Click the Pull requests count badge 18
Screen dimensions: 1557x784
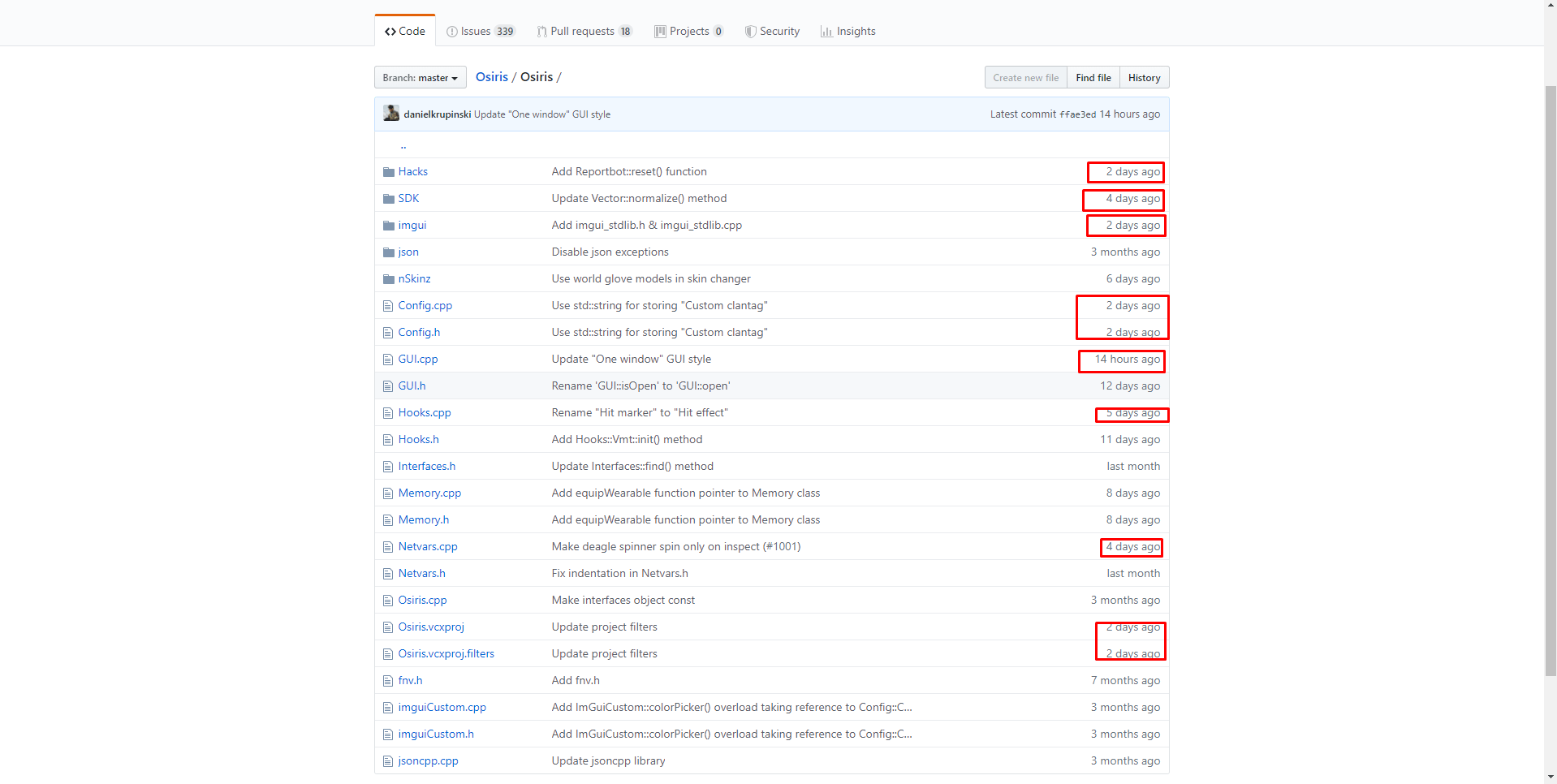(x=625, y=32)
